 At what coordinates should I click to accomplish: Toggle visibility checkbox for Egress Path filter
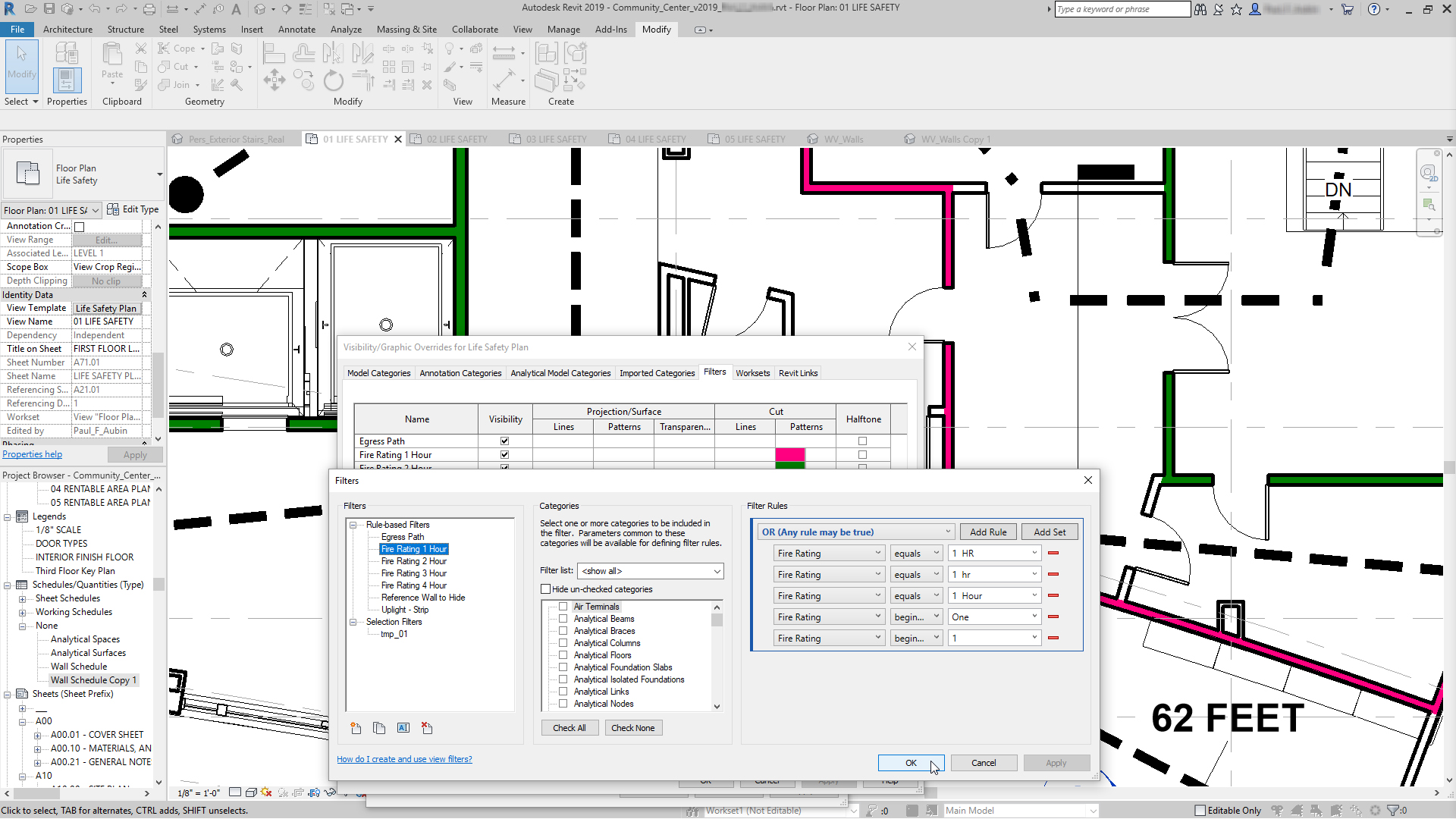click(x=504, y=441)
